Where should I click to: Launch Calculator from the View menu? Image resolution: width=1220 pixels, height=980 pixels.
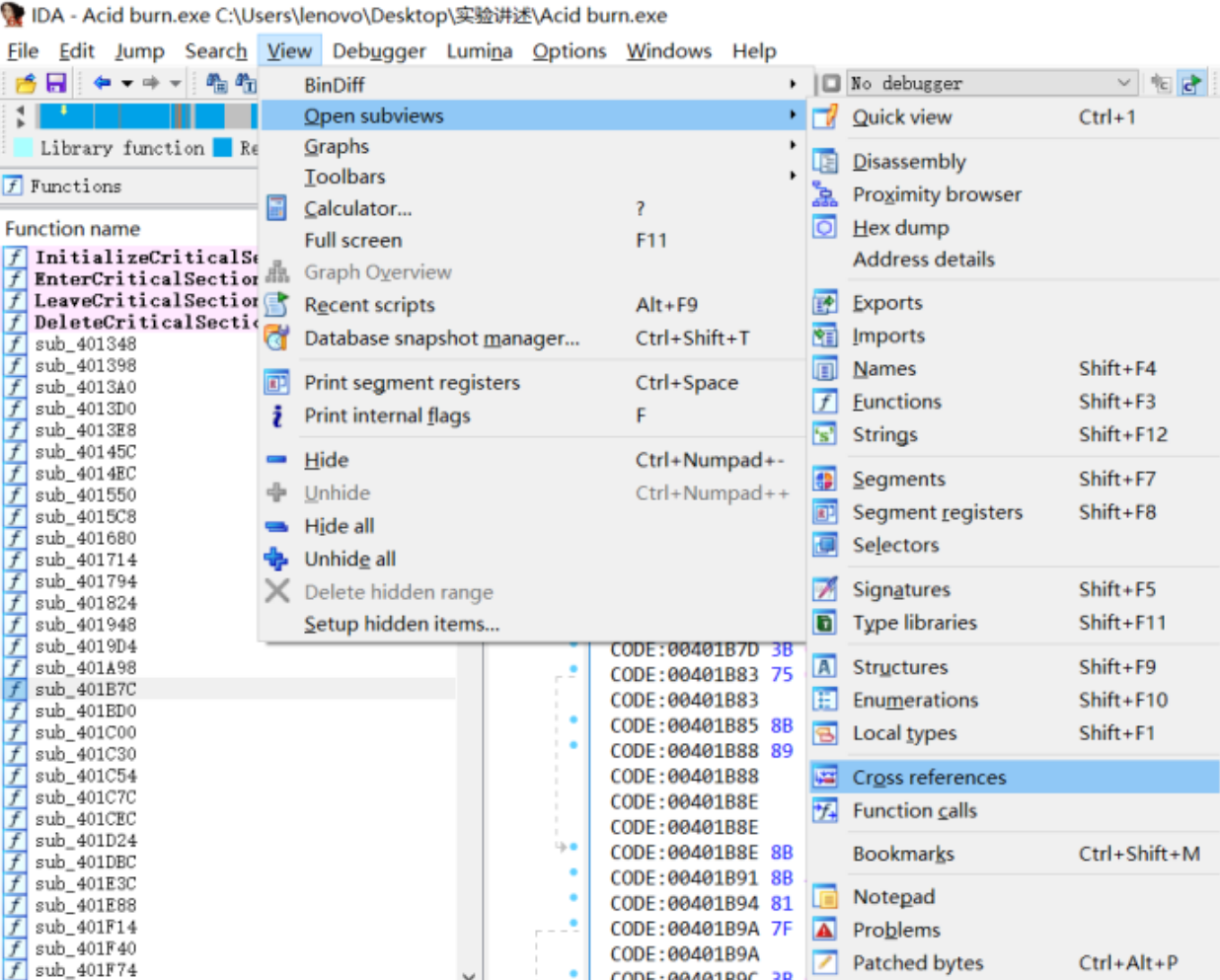(533, 208)
